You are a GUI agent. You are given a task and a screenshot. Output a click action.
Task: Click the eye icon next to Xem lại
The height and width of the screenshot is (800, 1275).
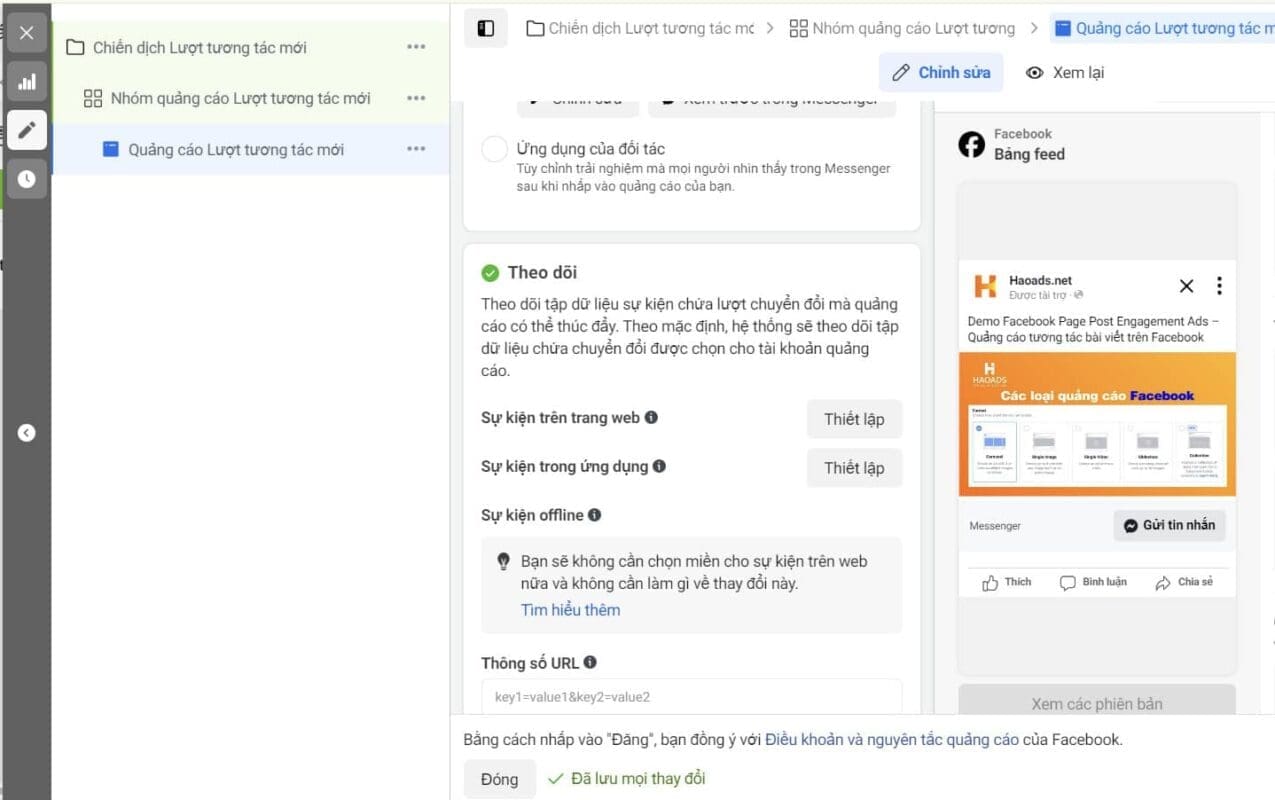[1035, 73]
